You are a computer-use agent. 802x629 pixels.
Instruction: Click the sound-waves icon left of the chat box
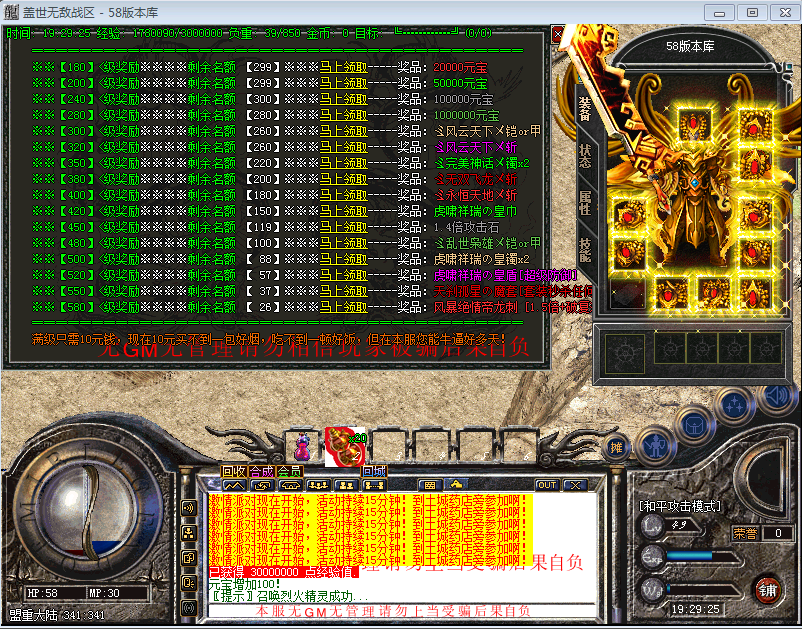coord(189,508)
